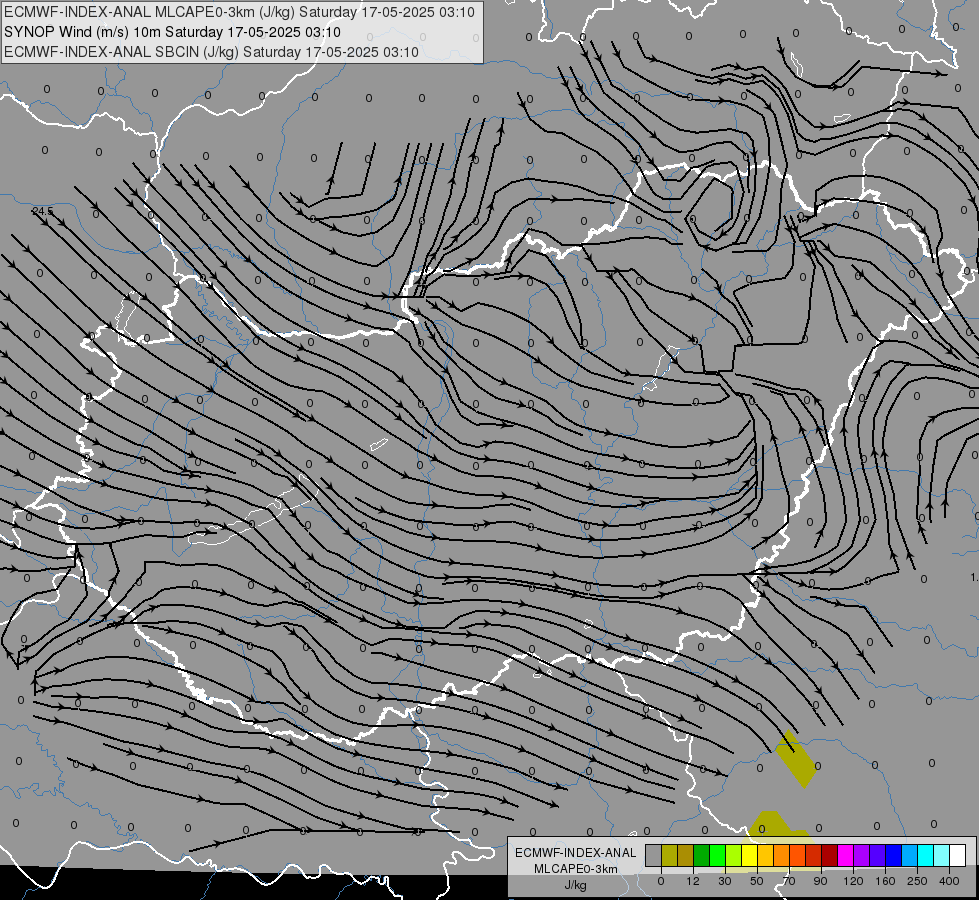Click the SYNOP Wind 10m header line
The image size is (979, 900).
point(172,32)
